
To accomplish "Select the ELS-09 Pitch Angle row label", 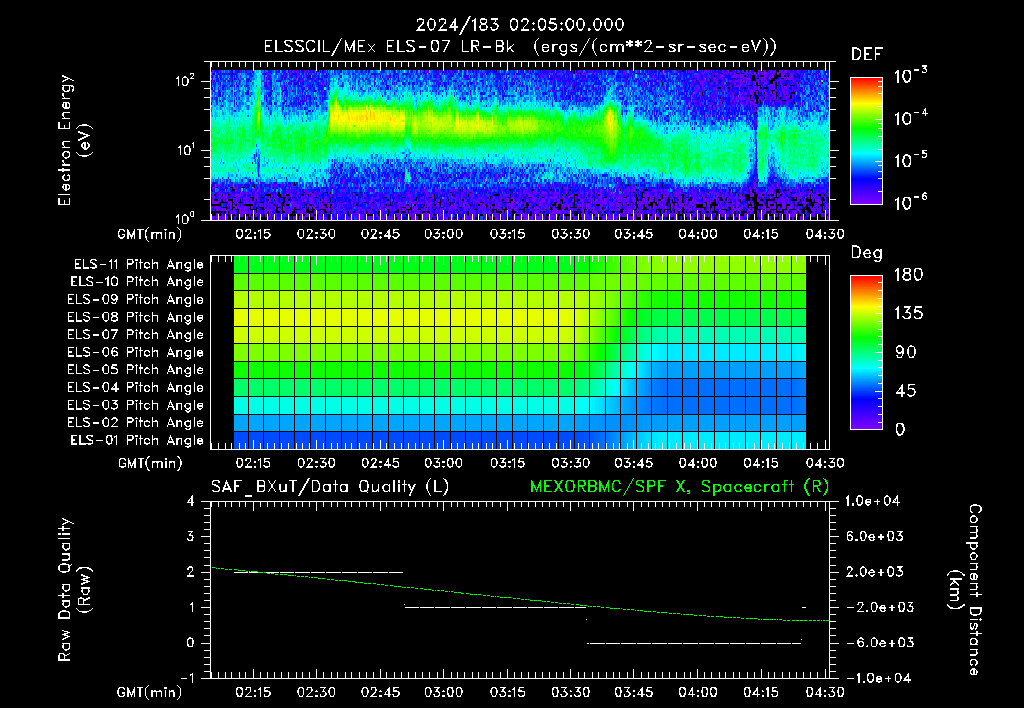I will [136, 300].
